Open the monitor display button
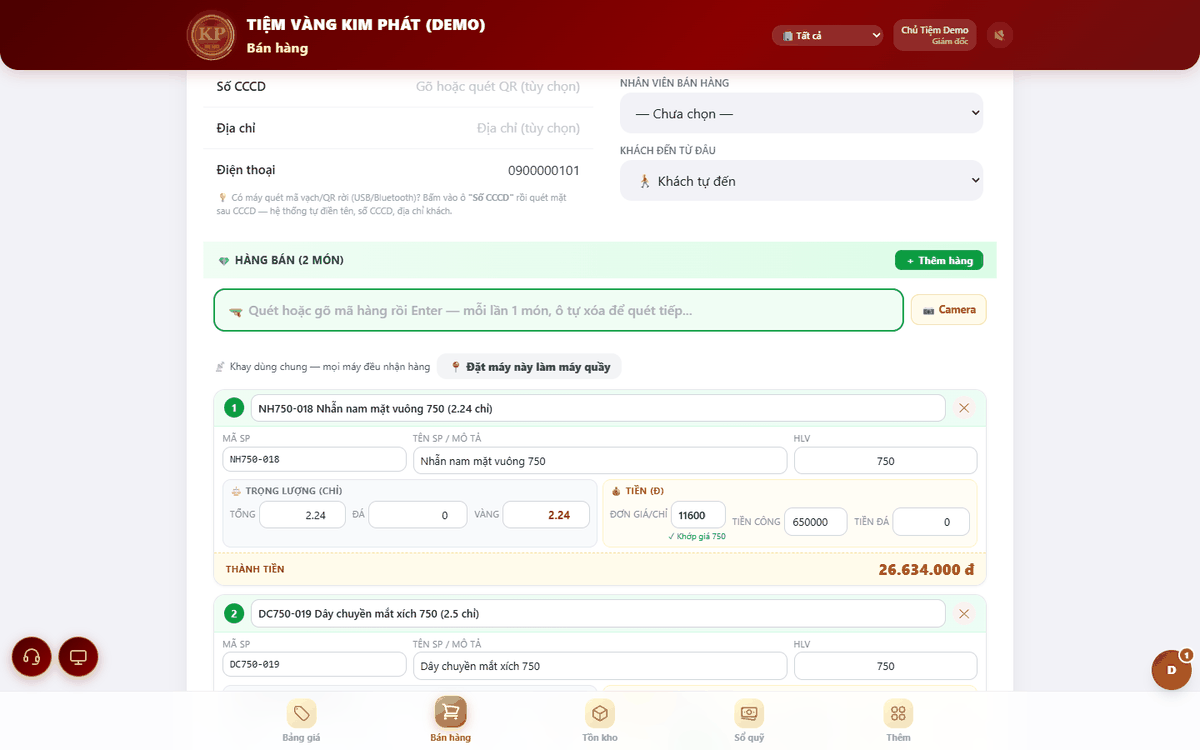Image resolution: width=1200 pixels, height=750 pixels. tap(78, 657)
